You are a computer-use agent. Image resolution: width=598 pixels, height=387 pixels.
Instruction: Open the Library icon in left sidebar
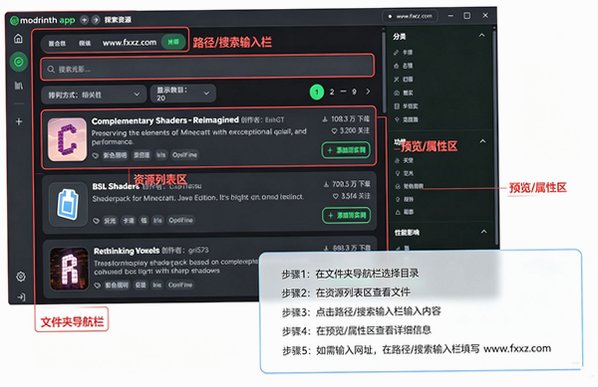point(19,85)
